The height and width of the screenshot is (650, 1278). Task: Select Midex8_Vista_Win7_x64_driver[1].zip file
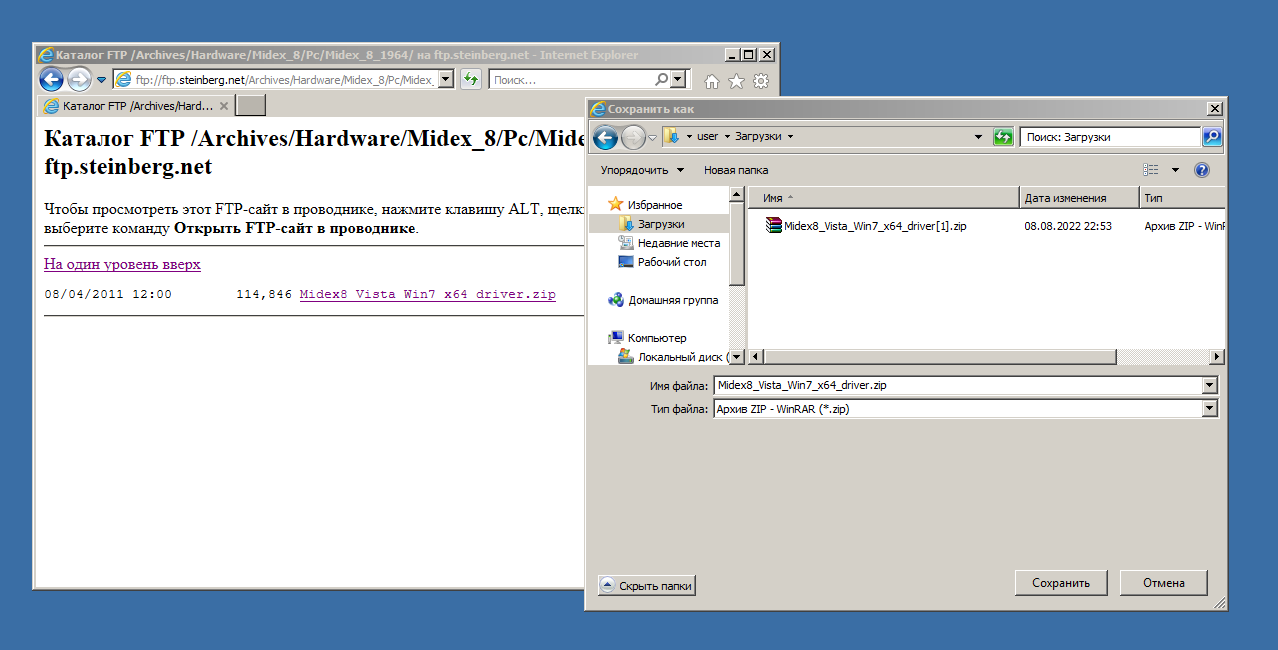click(x=866, y=226)
